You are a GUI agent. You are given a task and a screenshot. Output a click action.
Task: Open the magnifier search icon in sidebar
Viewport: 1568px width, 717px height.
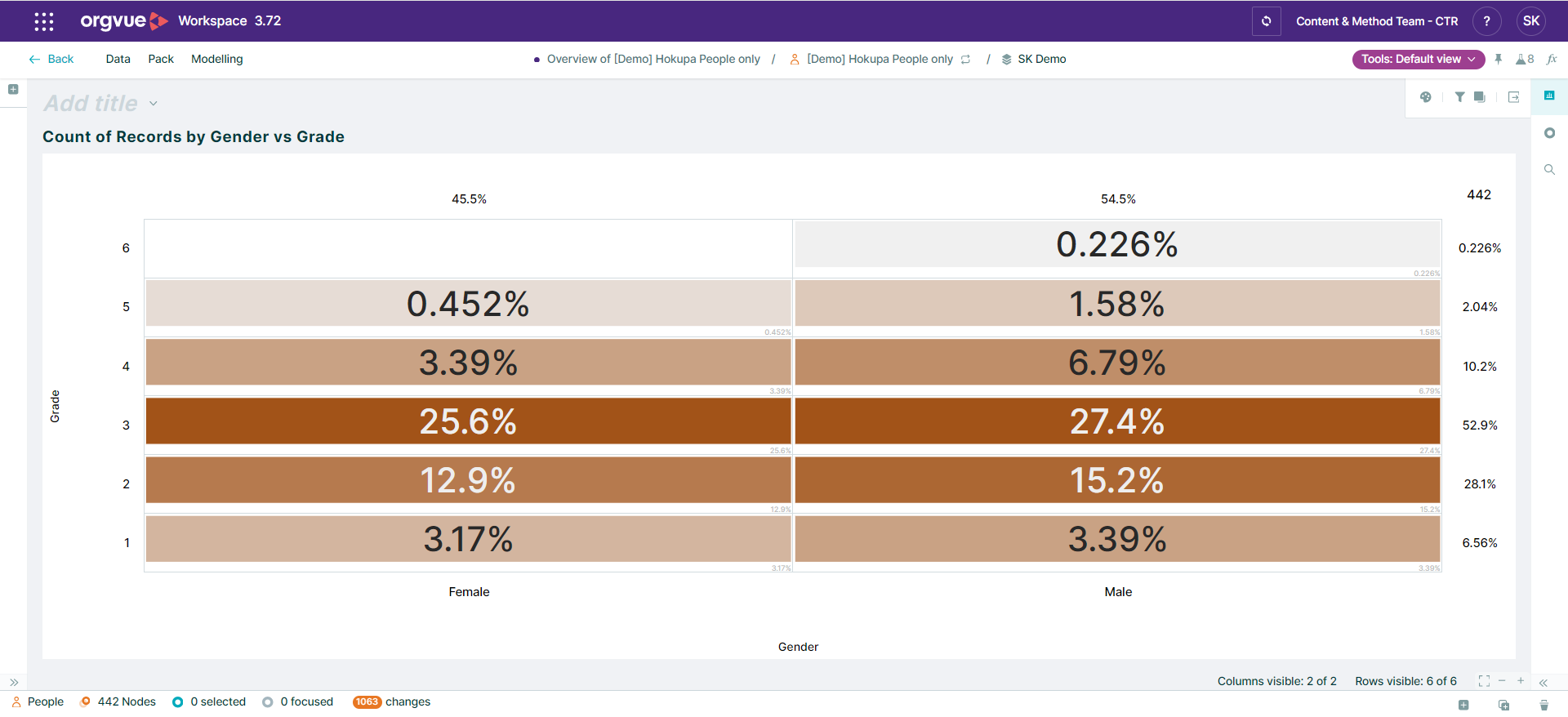[1549, 170]
